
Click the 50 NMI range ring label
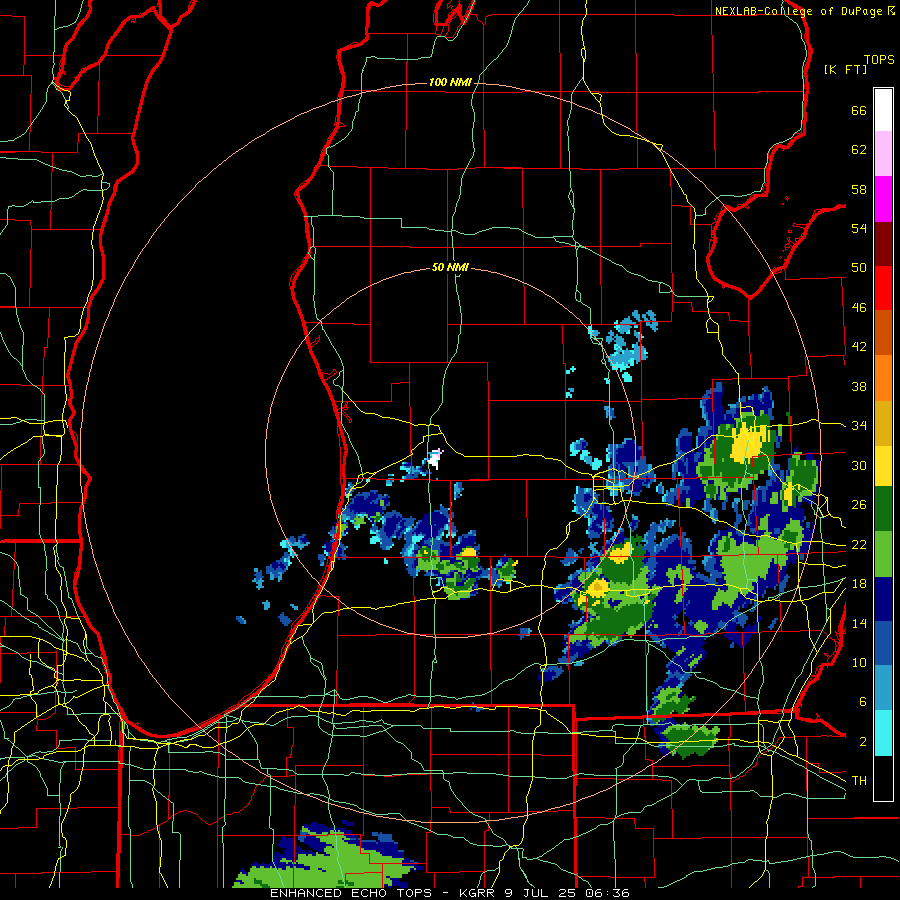[x=450, y=267]
